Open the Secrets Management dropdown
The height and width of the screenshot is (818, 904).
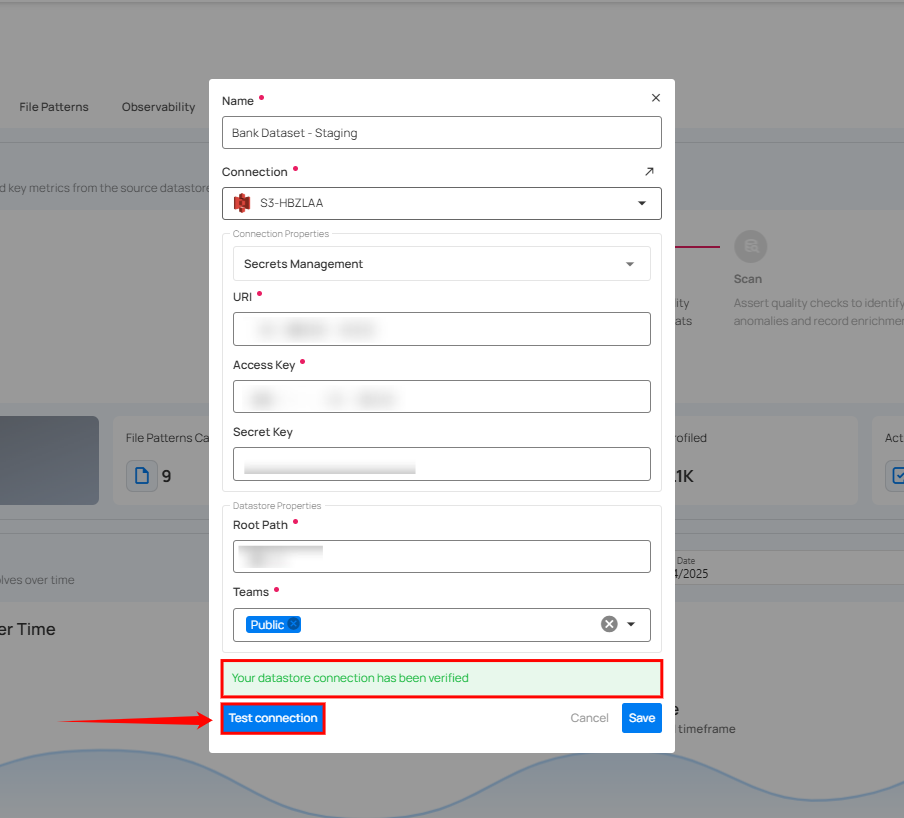(x=629, y=264)
